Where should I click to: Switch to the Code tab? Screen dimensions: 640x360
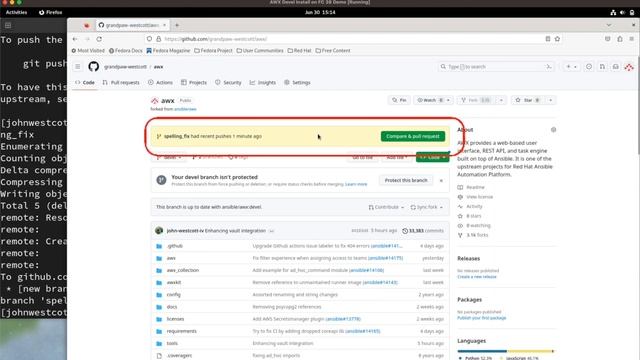[85, 82]
